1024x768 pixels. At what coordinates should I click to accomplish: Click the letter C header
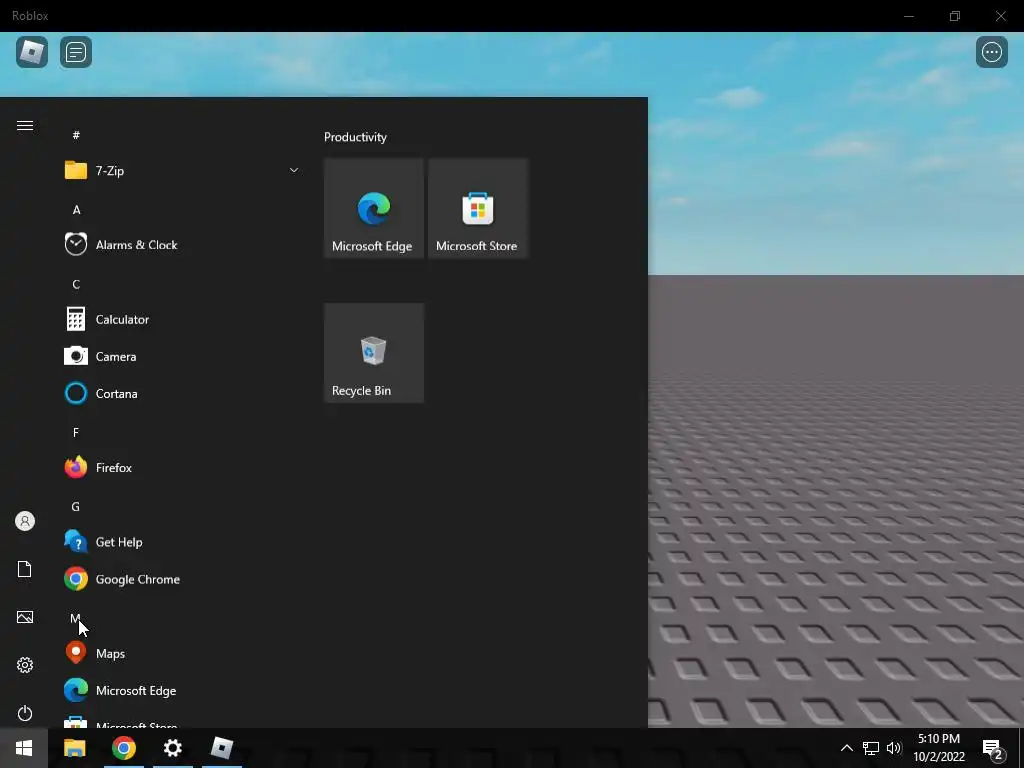click(x=76, y=284)
